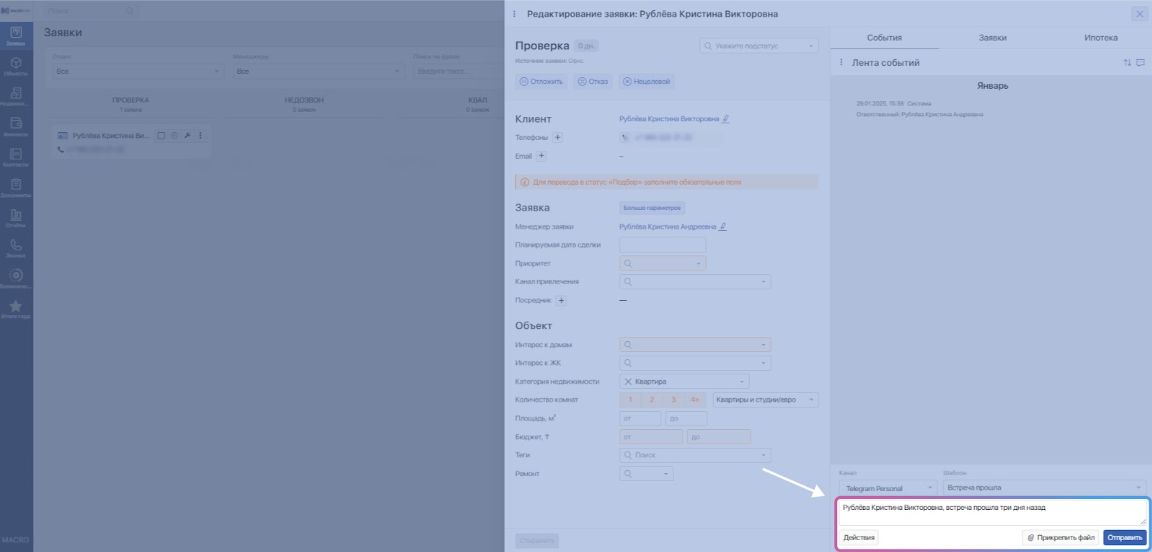Switch to the Заявки tab in right panel
Image resolution: width=1152 pixels, height=552 pixels.
(x=992, y=38)
